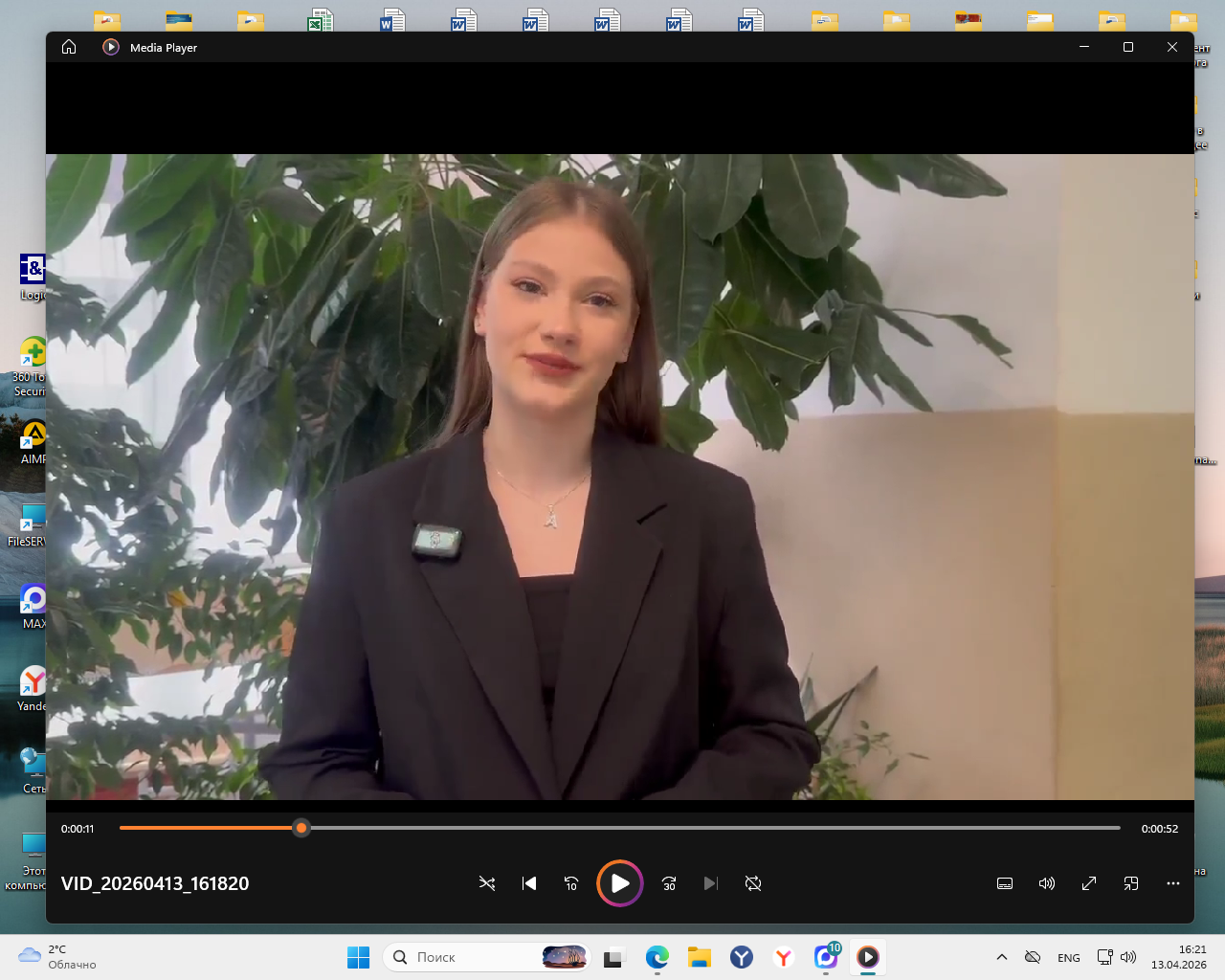Open the more options menu
This screenshot has width=1225, height=980.
(1173, 883)
